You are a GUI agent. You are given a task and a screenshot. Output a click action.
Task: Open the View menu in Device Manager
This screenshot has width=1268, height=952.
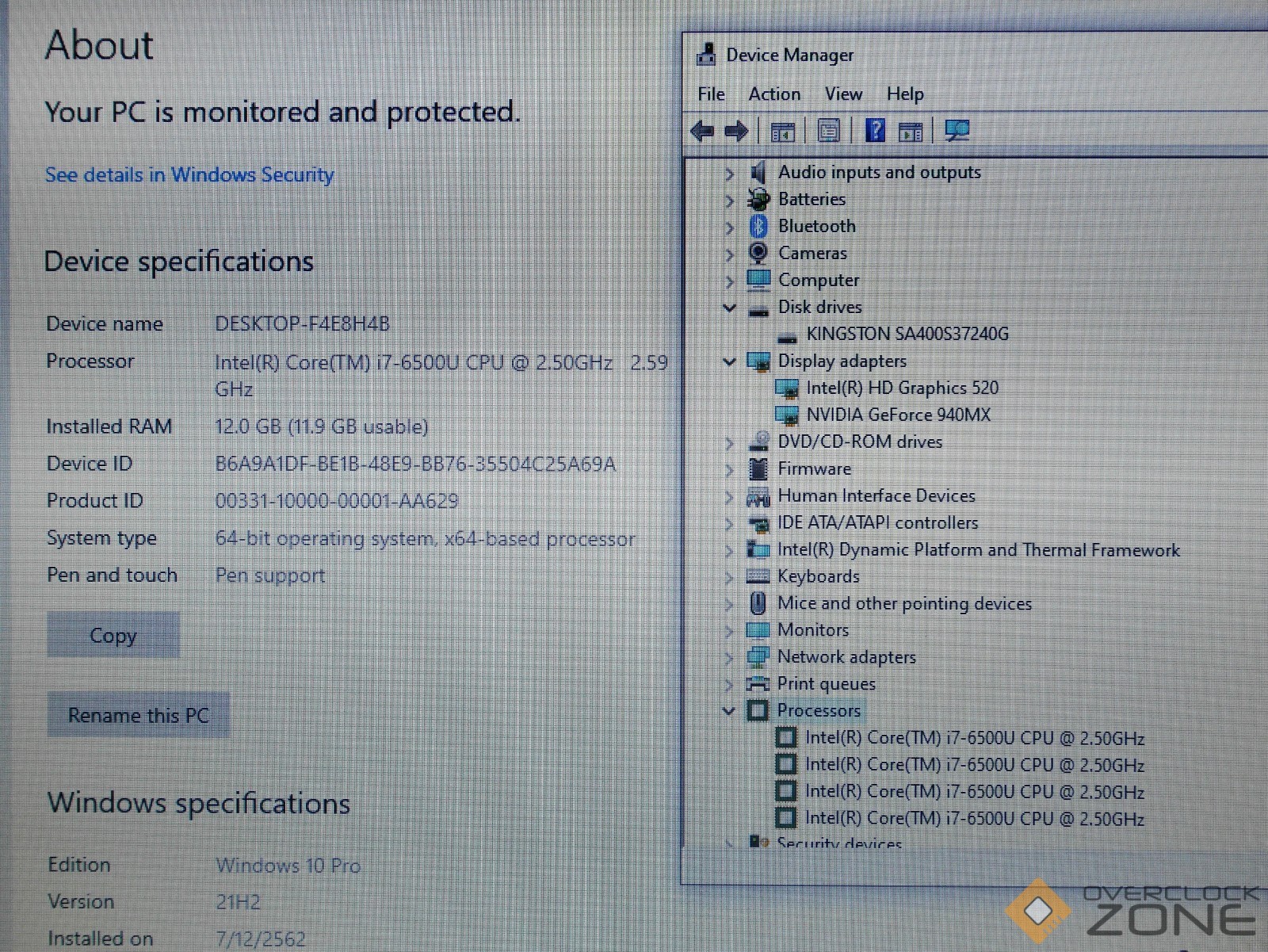(x=843, y=94)
